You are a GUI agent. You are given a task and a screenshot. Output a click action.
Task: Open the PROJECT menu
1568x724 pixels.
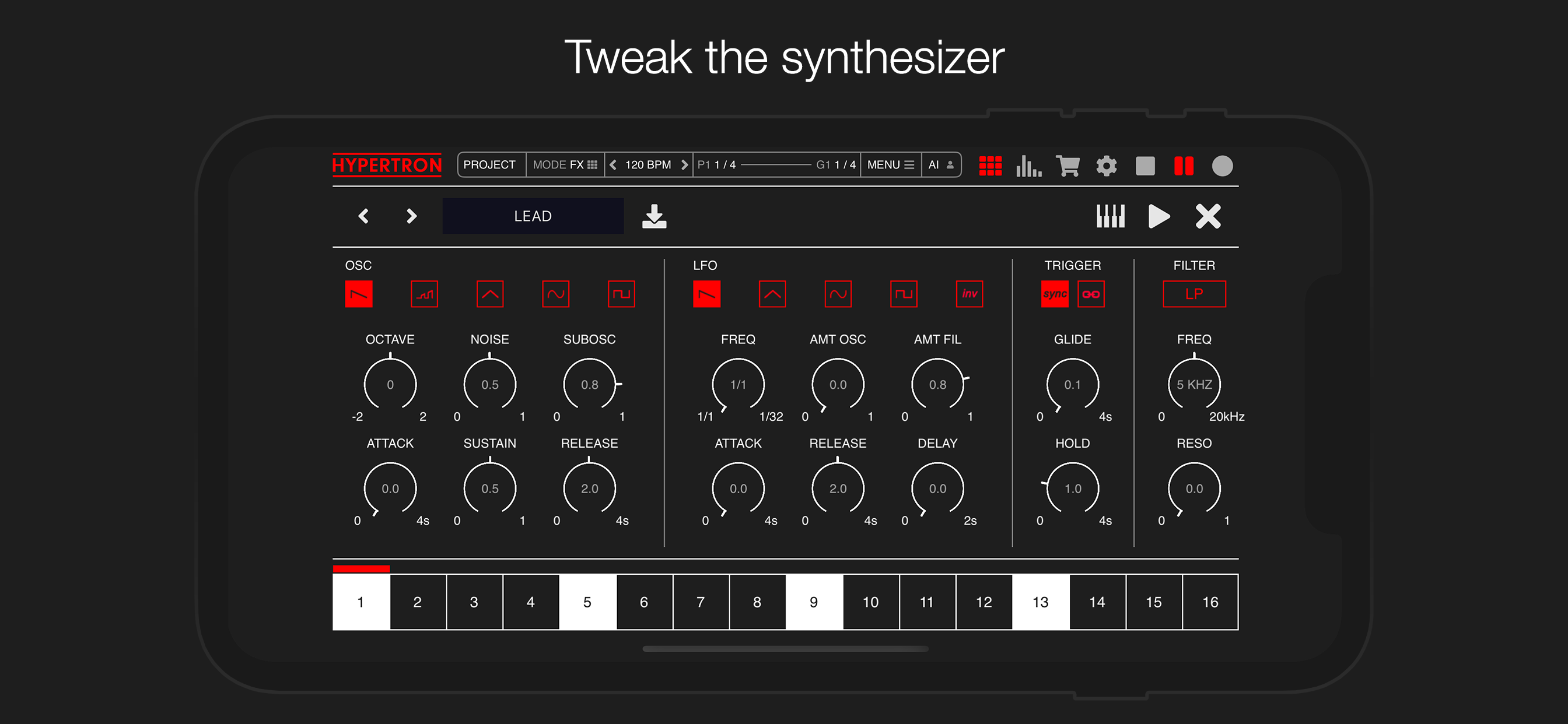[x=489, y=165]
